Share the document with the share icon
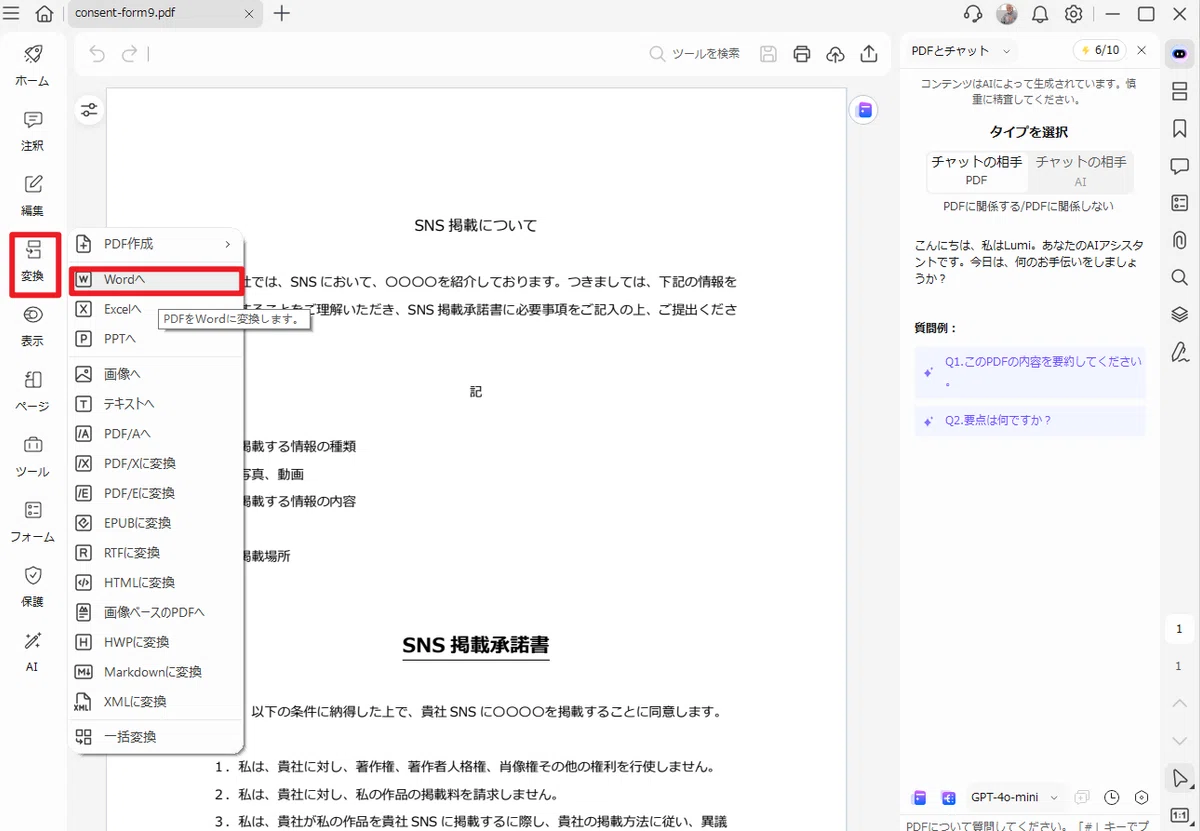The height and width of the screenshot is (831, 1200). click(x=869, y=54)
